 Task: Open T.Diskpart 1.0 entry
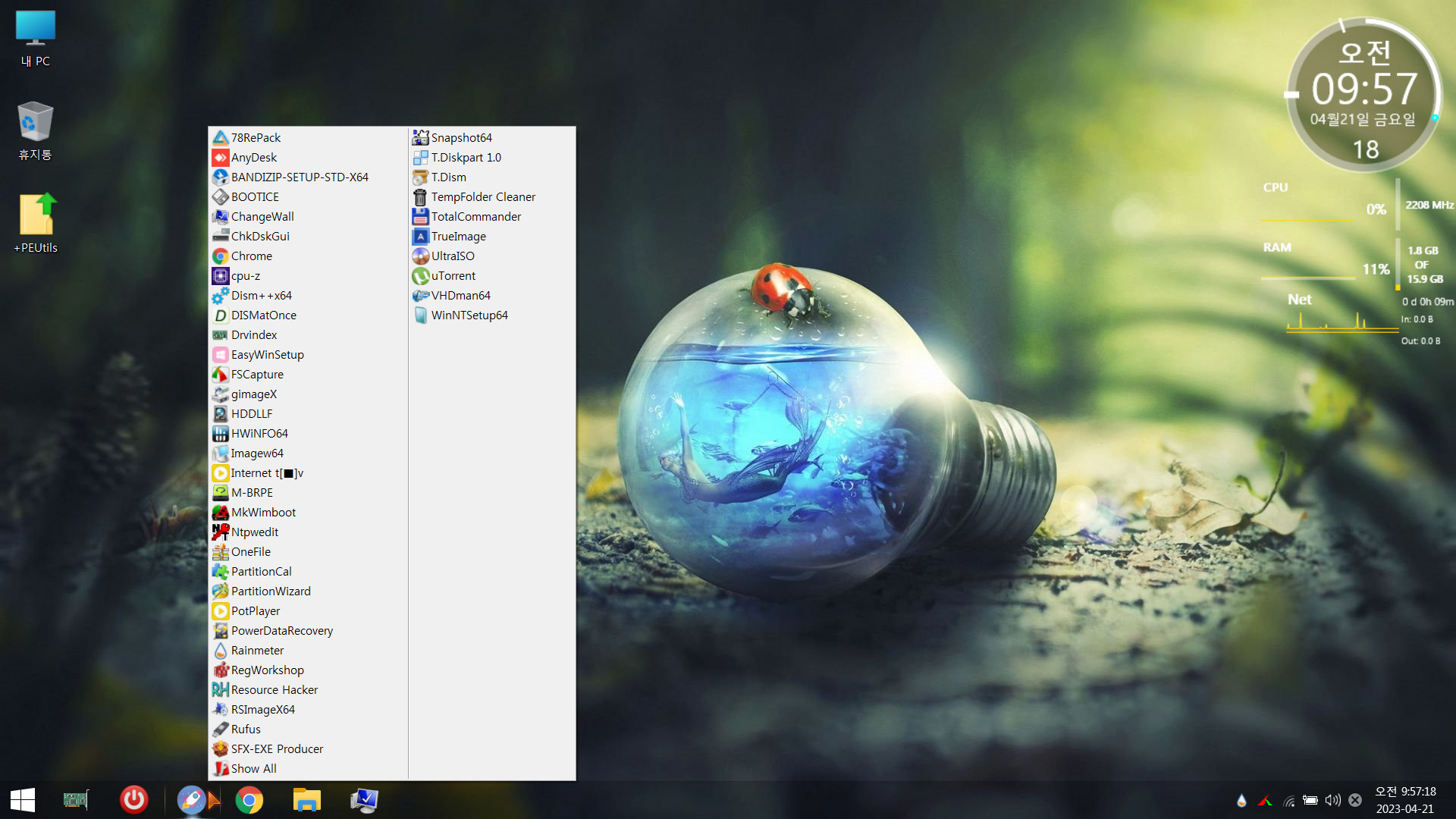[492, 157]
